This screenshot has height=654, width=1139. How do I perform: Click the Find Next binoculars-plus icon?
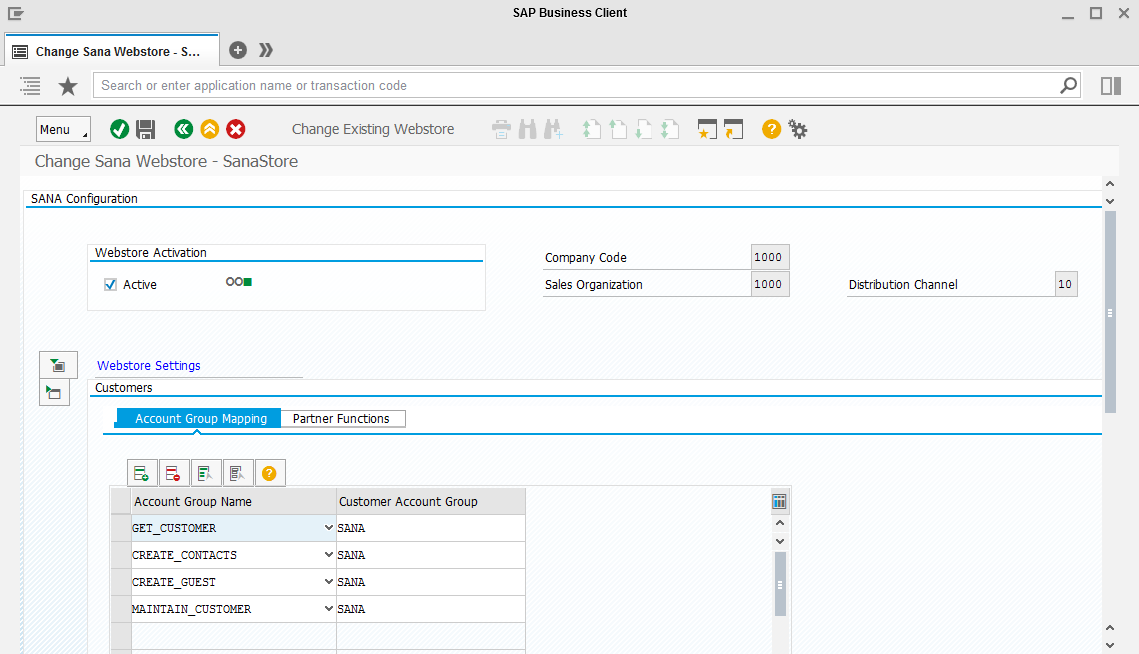pyautogui.click(x=553, y=129)
